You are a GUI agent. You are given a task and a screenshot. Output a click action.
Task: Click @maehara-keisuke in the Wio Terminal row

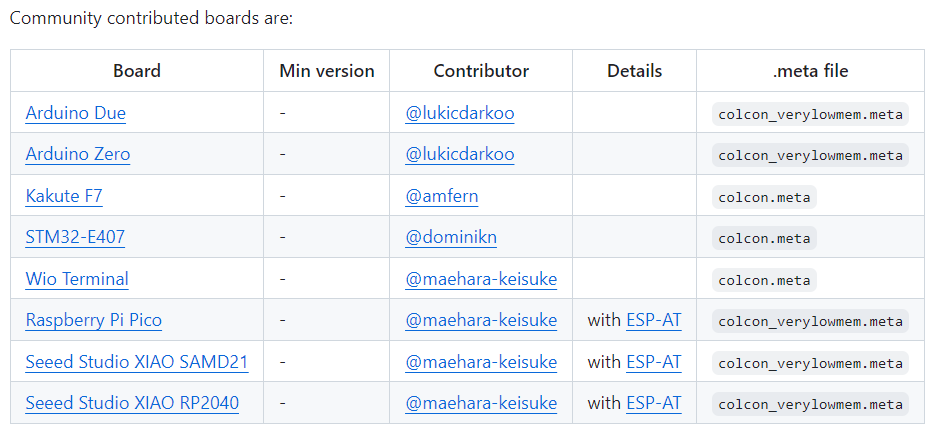point(481,279)
